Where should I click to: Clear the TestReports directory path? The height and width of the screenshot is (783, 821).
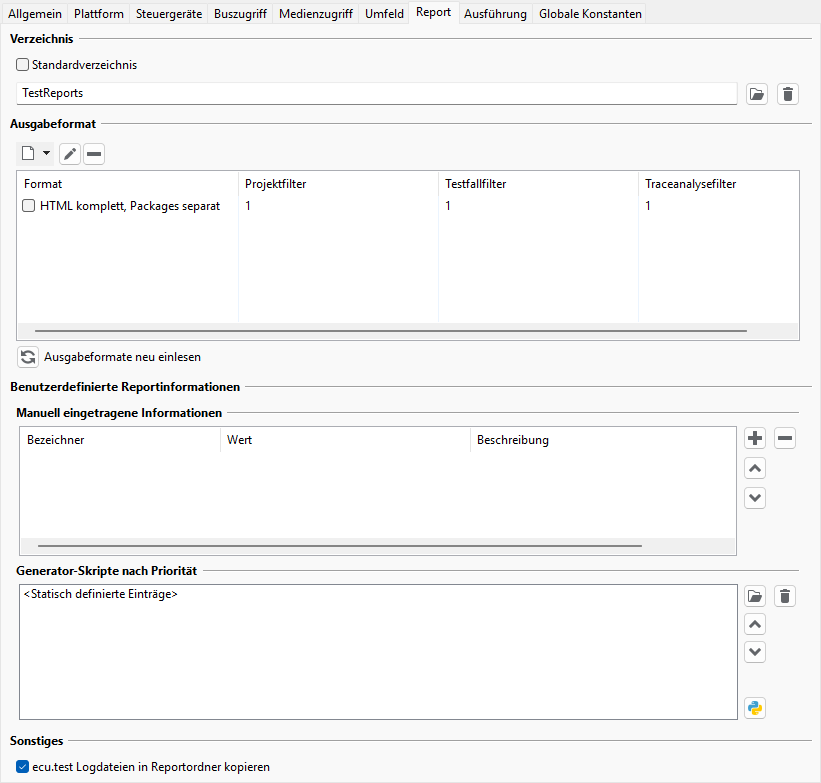(787, 94)
